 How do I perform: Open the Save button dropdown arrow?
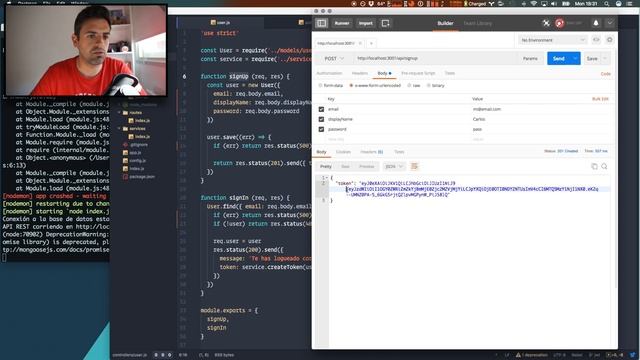click(605, 58)
